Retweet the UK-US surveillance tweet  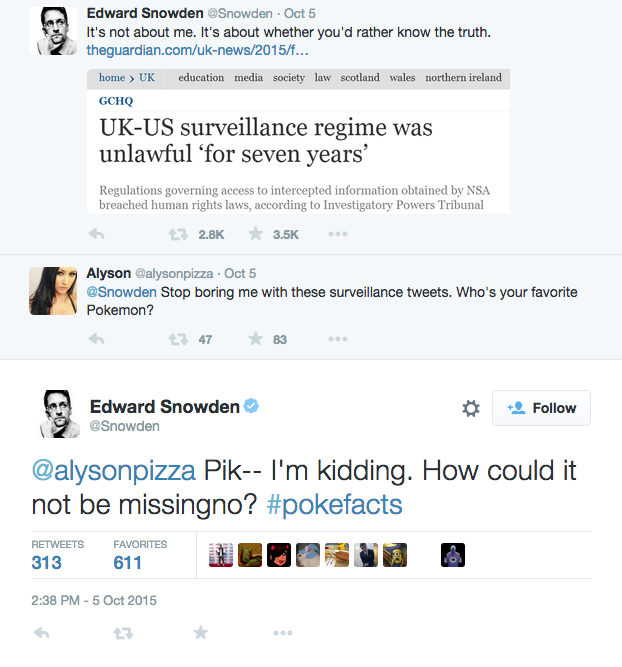click(178, 234)
